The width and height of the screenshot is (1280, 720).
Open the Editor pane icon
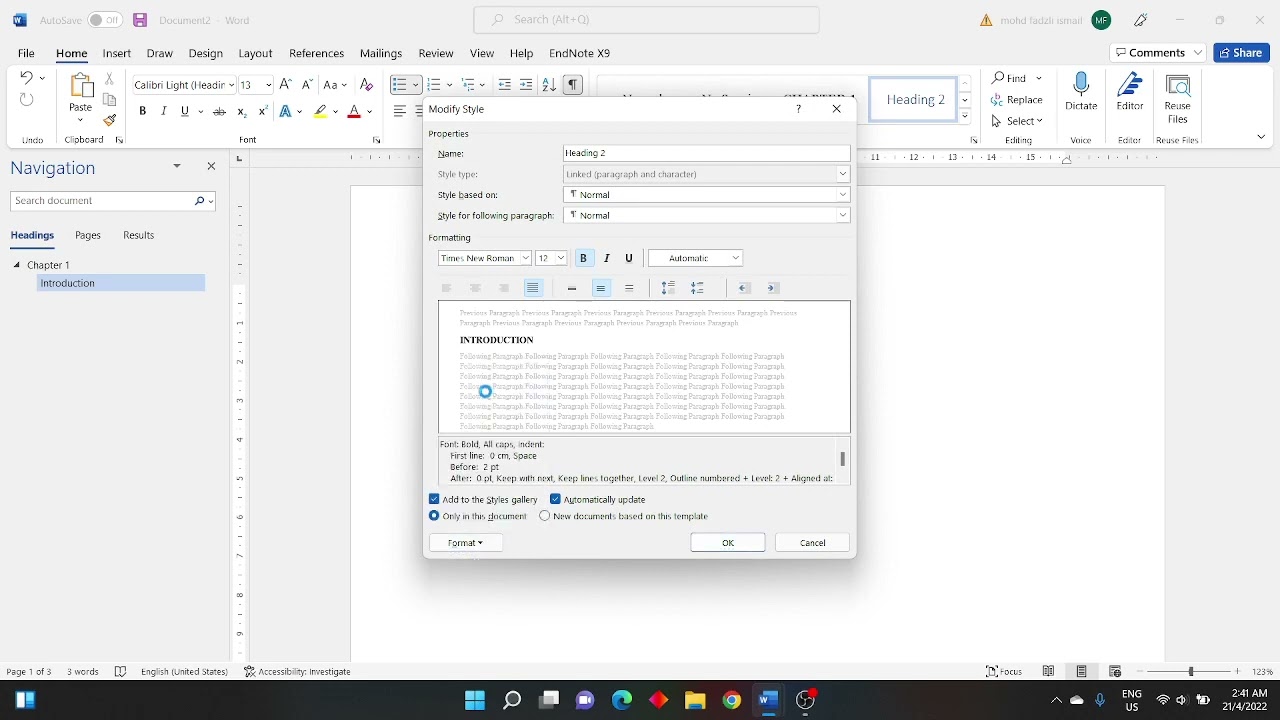click(1130, 86)
